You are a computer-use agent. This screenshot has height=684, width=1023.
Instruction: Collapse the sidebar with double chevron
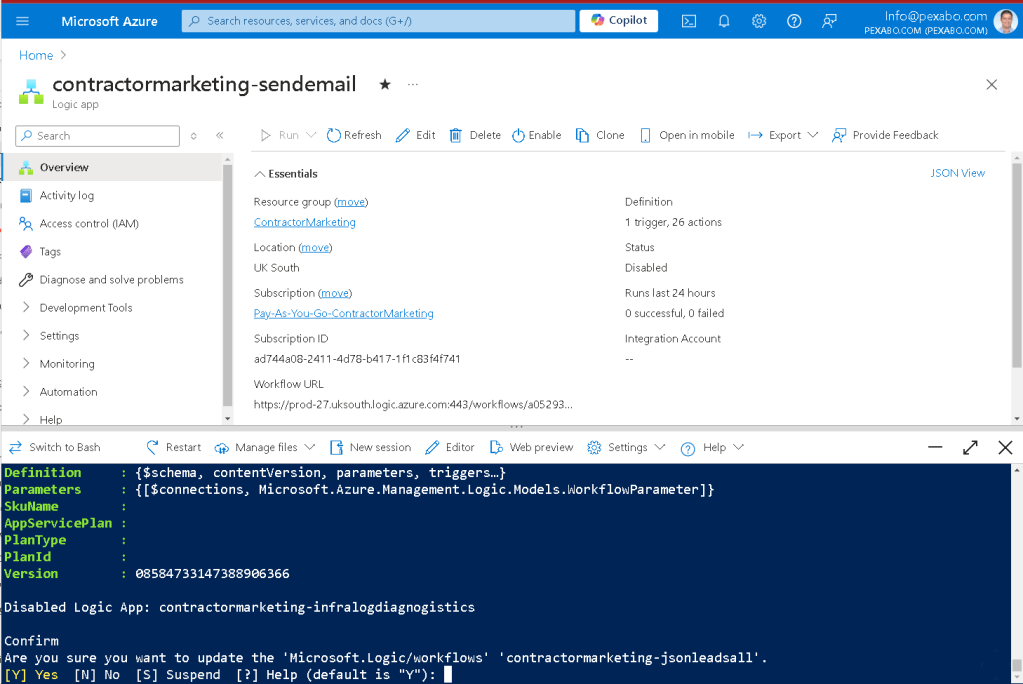(220, 135)
